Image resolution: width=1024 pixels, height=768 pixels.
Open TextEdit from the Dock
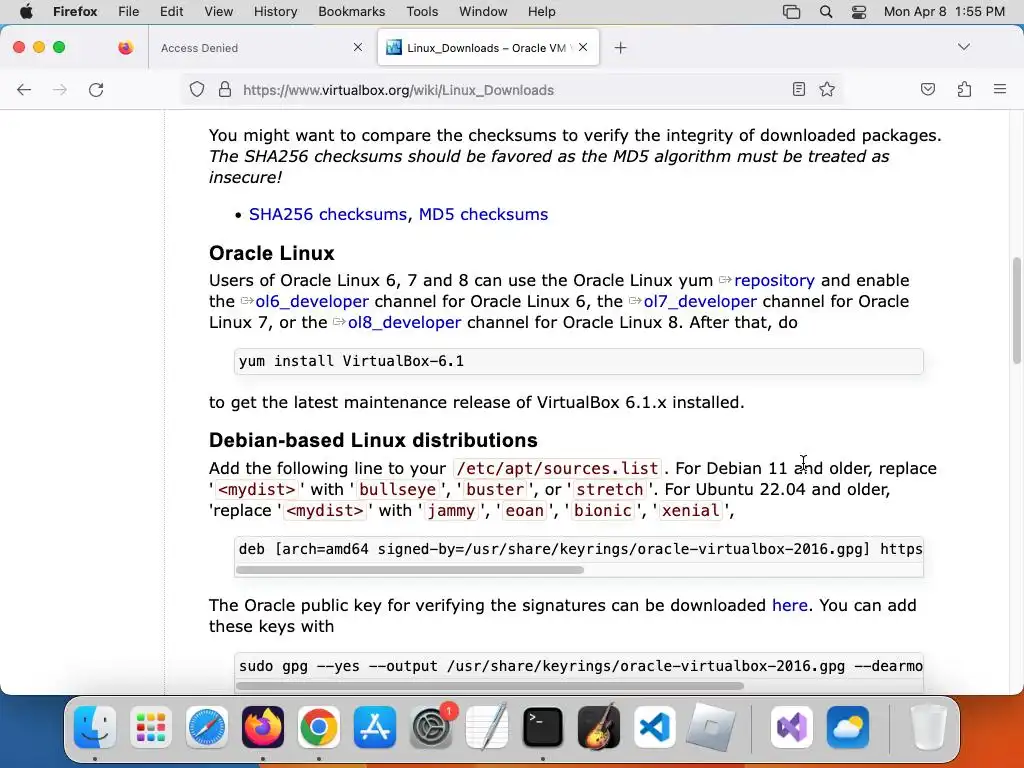click(x=487, y=727)
